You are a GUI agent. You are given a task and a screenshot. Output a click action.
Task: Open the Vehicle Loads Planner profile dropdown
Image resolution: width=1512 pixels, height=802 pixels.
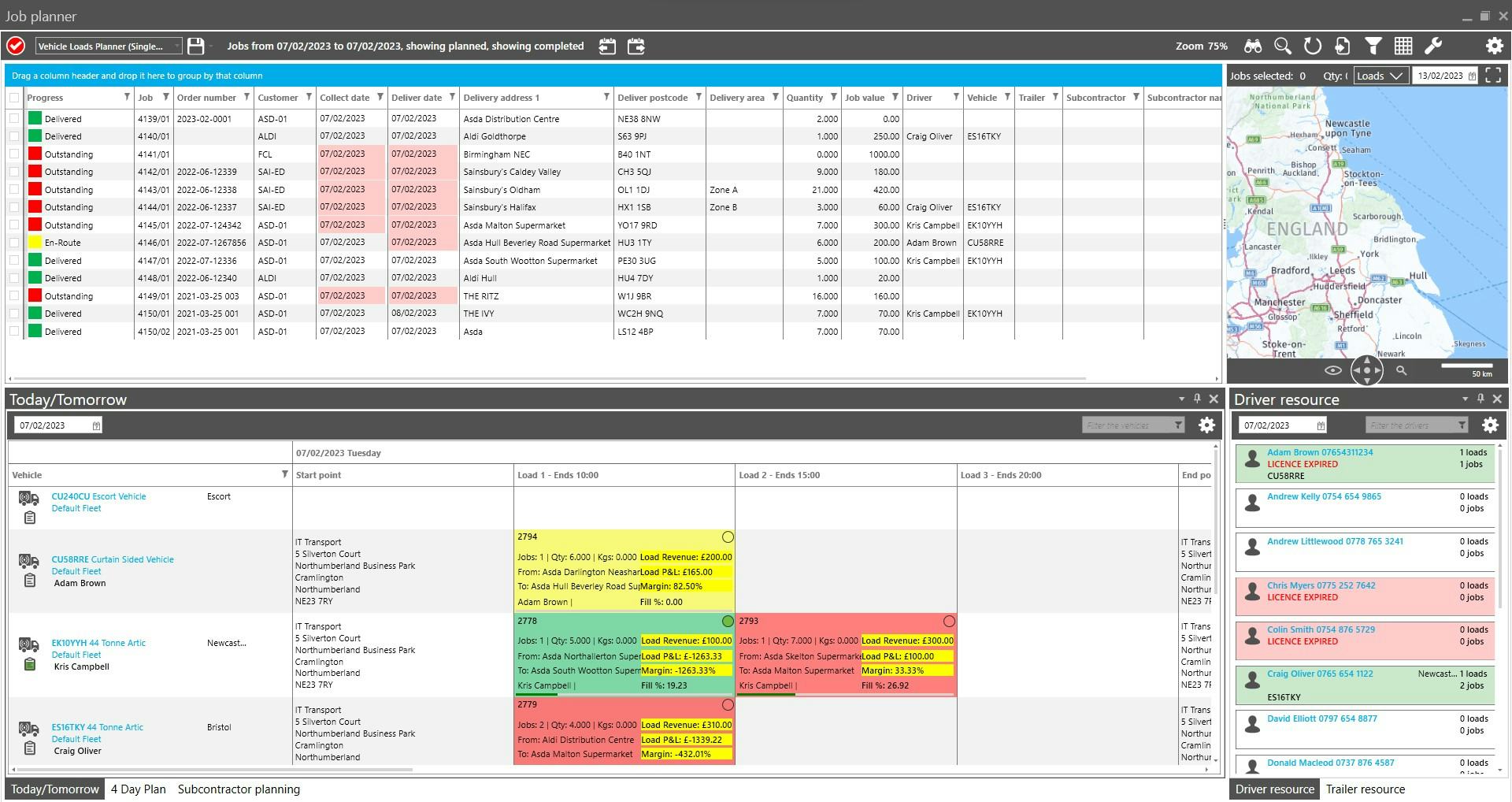[x=177, y=46]
